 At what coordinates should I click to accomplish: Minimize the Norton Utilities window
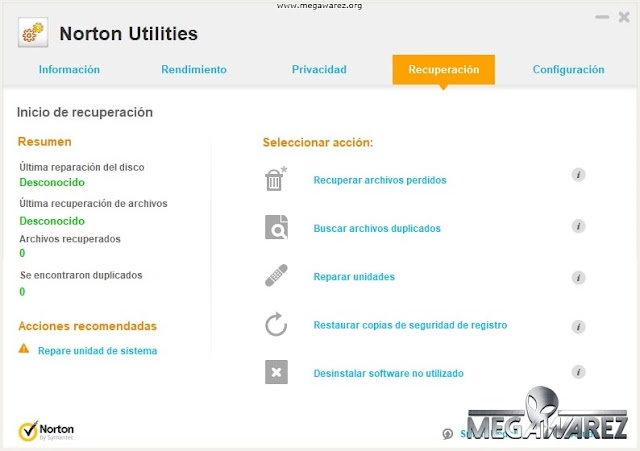point(602,17)
